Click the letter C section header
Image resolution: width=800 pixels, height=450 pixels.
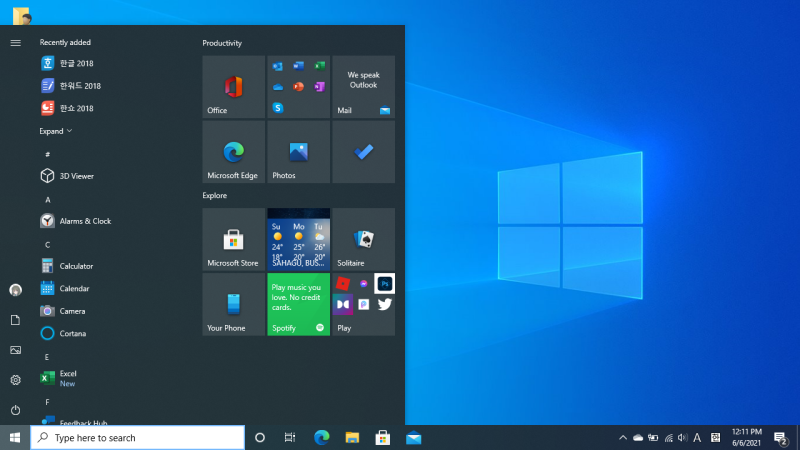coord(47,245)
